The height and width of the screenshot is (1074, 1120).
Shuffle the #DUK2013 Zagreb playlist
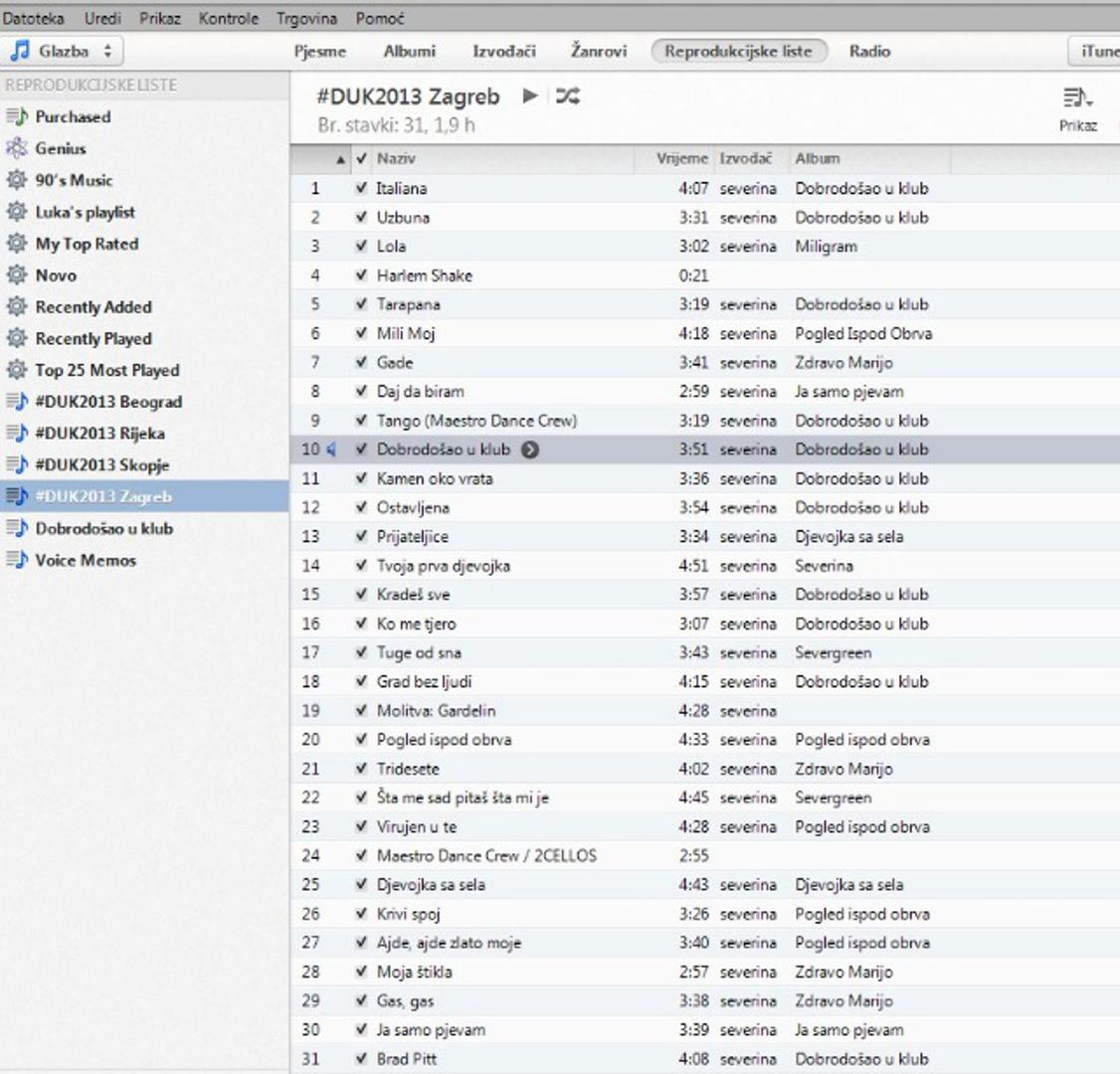point(567,96)
